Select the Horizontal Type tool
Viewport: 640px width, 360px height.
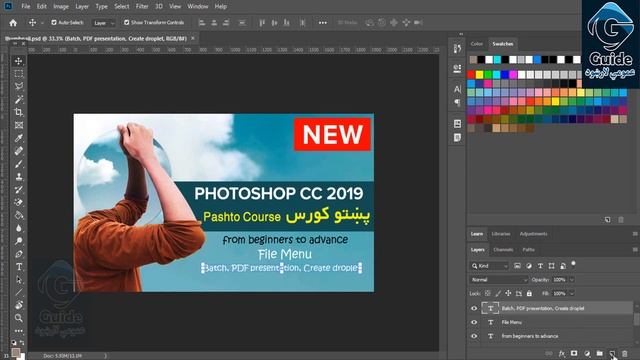coord(18,267)
